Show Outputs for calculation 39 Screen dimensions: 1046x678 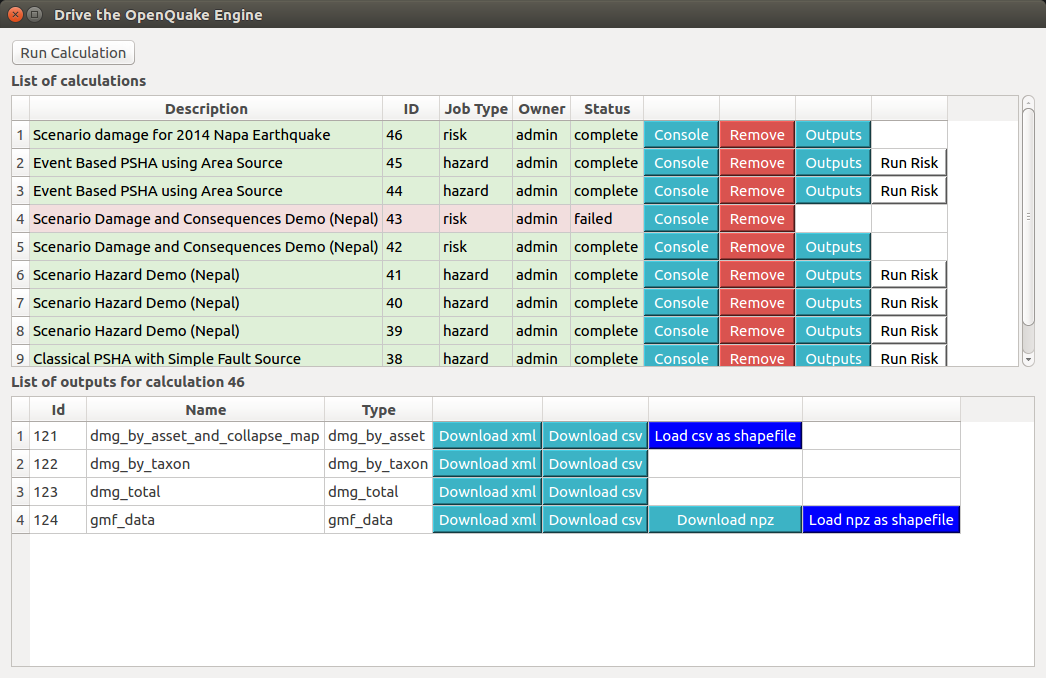pos(833,331)
